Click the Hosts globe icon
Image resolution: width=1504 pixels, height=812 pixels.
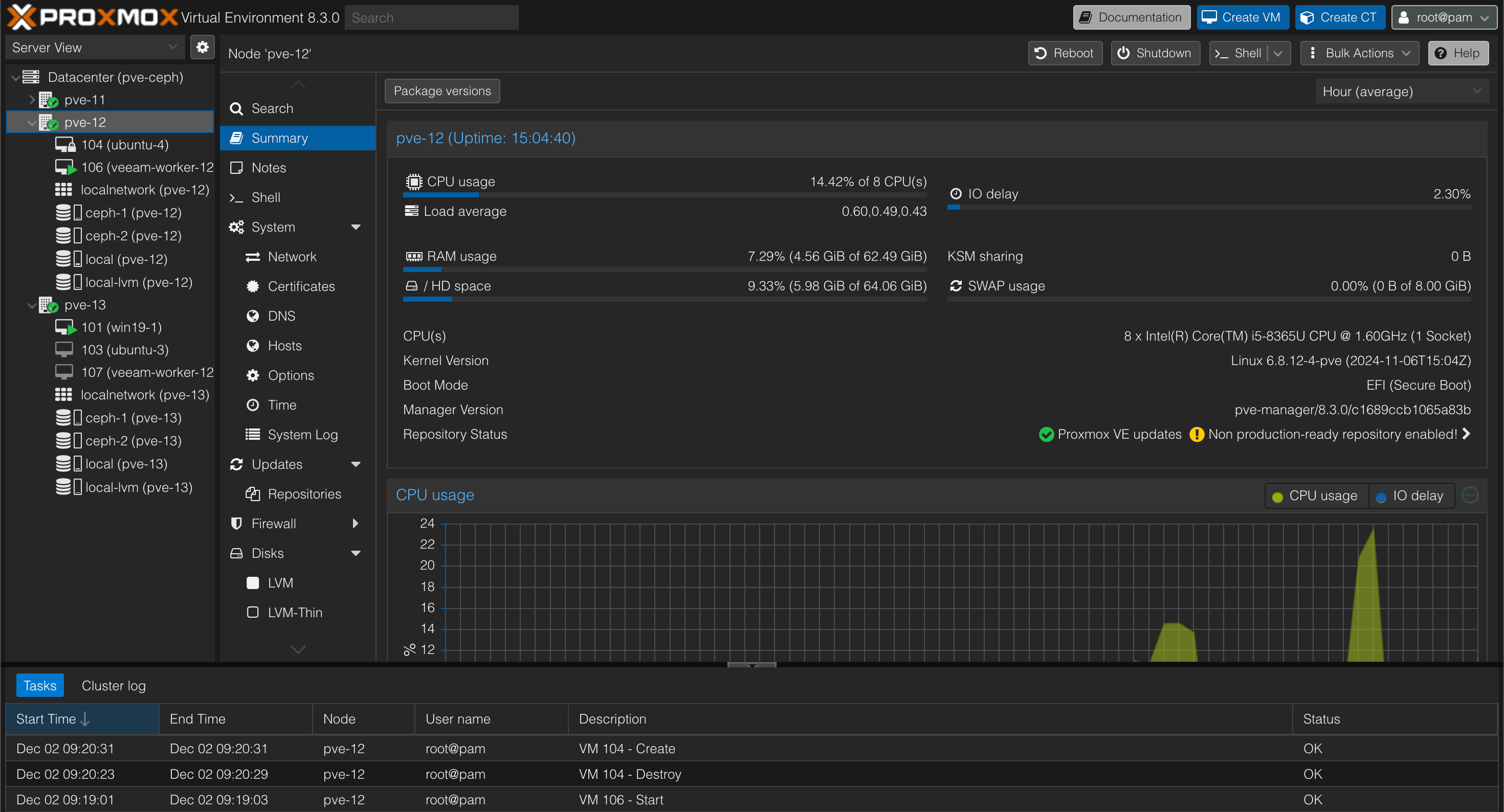253,346
